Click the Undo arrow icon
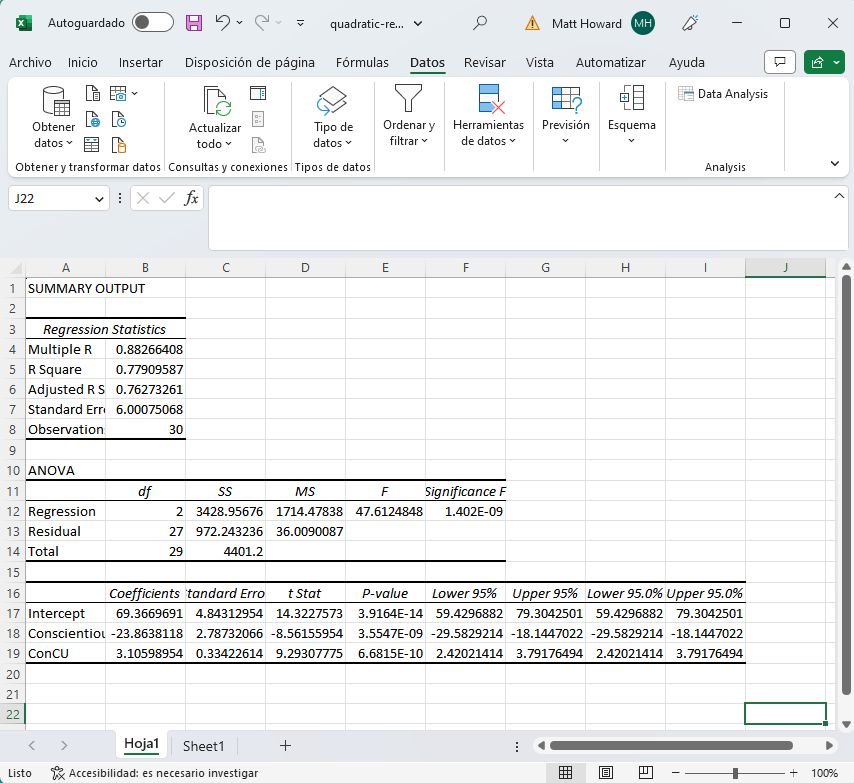 223,22
